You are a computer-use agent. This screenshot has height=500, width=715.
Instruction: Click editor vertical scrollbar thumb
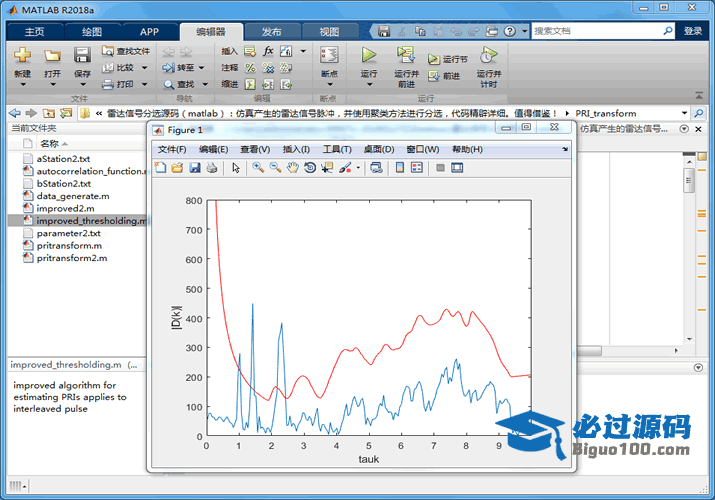click(689, 180)
